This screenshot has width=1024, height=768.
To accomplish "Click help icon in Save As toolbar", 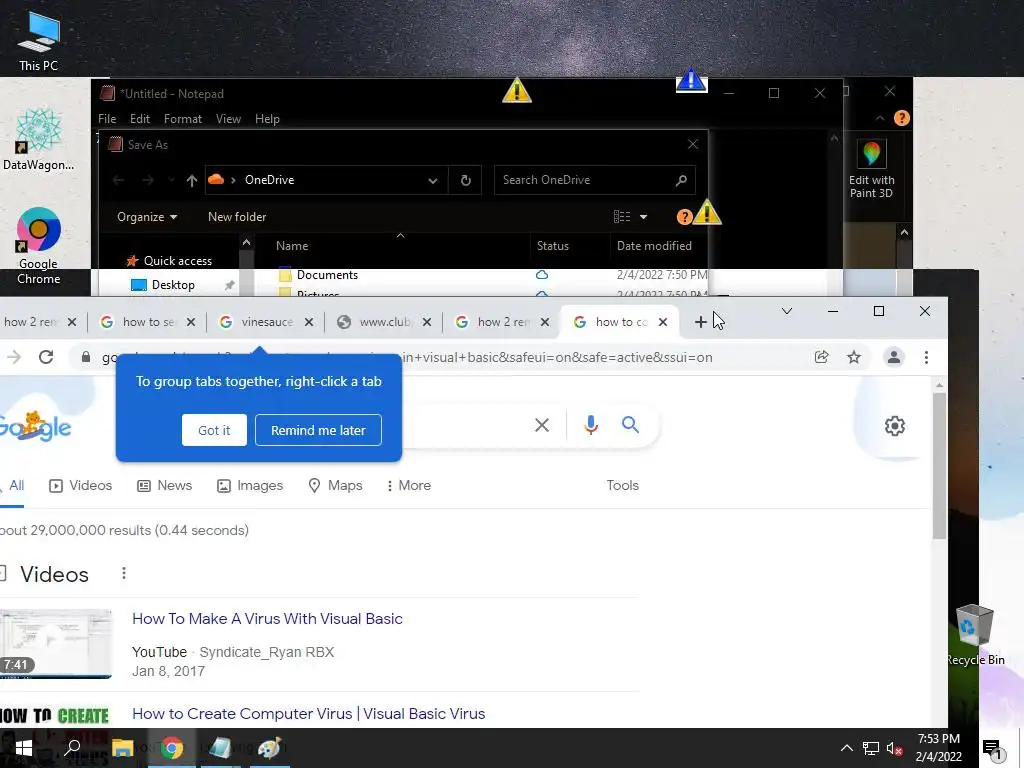I will (x=684, y=217).
